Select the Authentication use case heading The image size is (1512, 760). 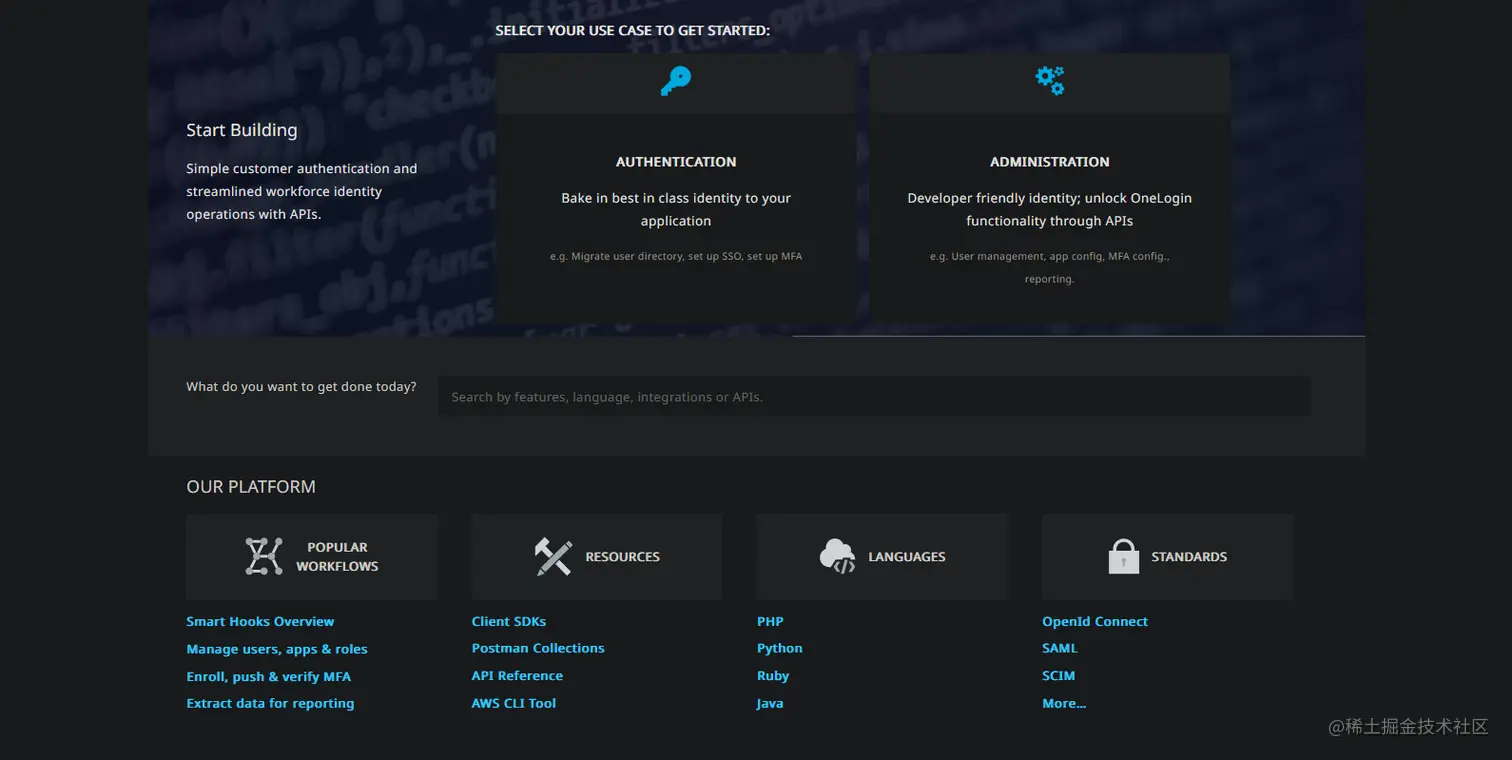click(676, 162)
